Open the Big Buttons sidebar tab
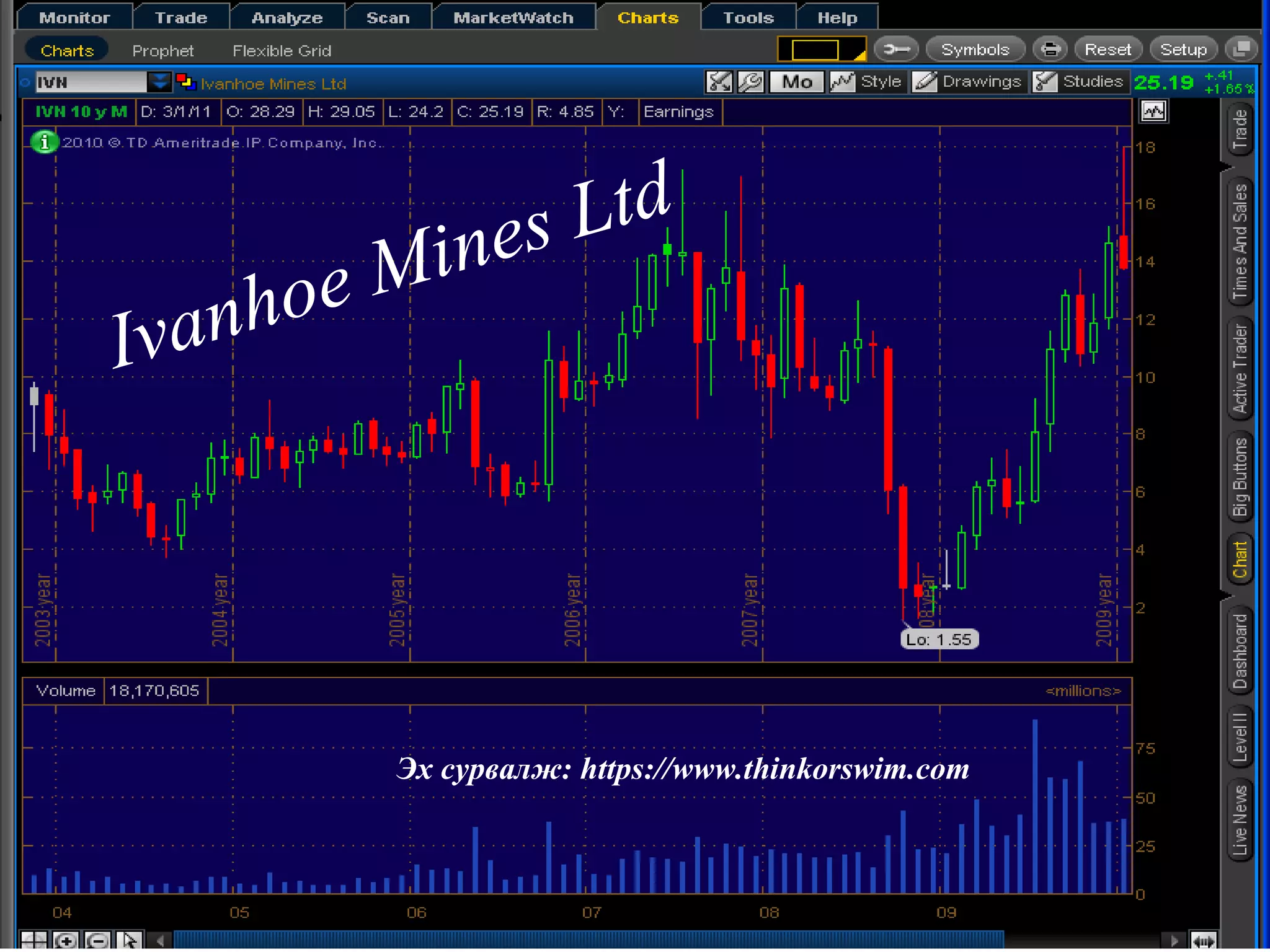 pos(1240,477)
